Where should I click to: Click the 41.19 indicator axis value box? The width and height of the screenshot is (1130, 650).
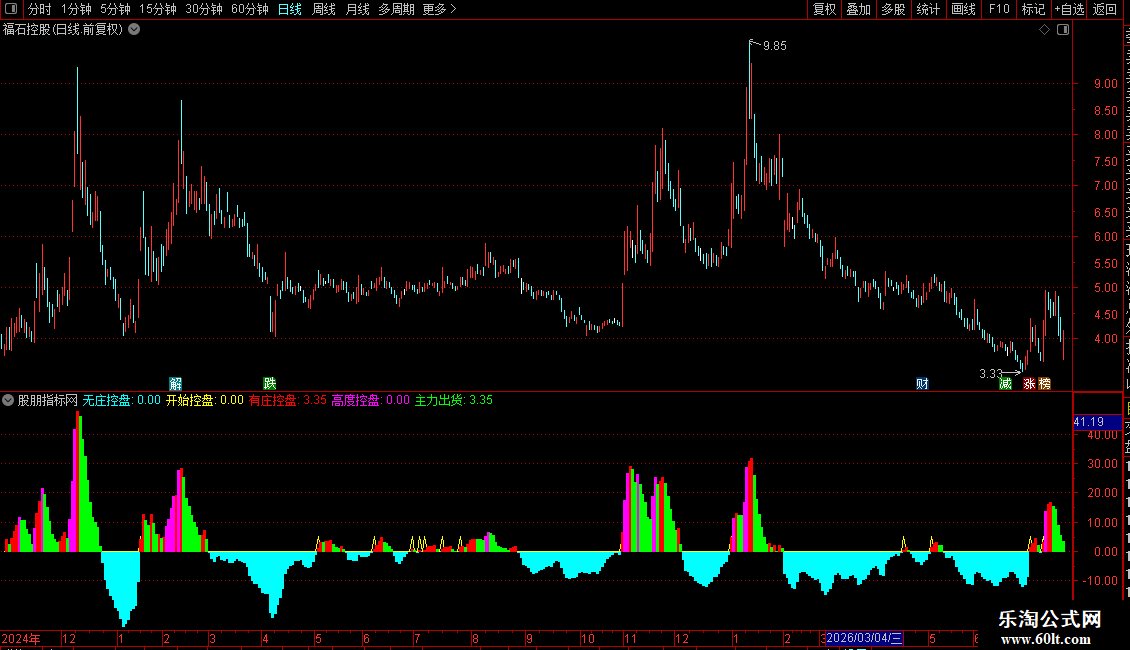(1097, 422)
